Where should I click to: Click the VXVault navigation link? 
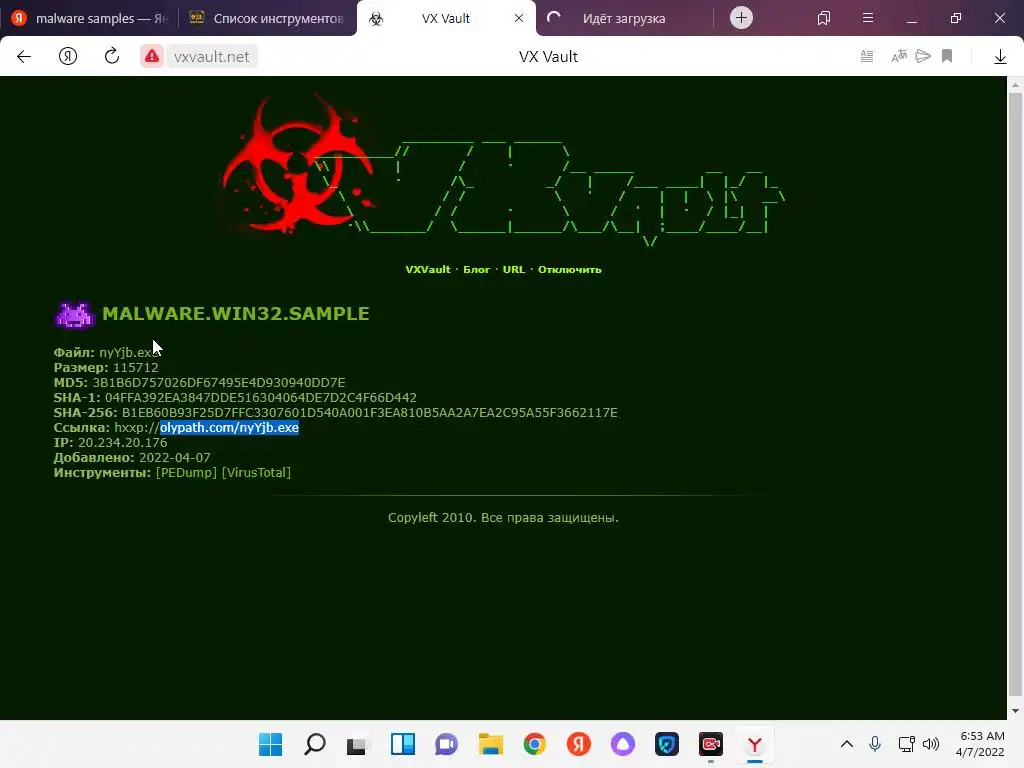[428, 270]
